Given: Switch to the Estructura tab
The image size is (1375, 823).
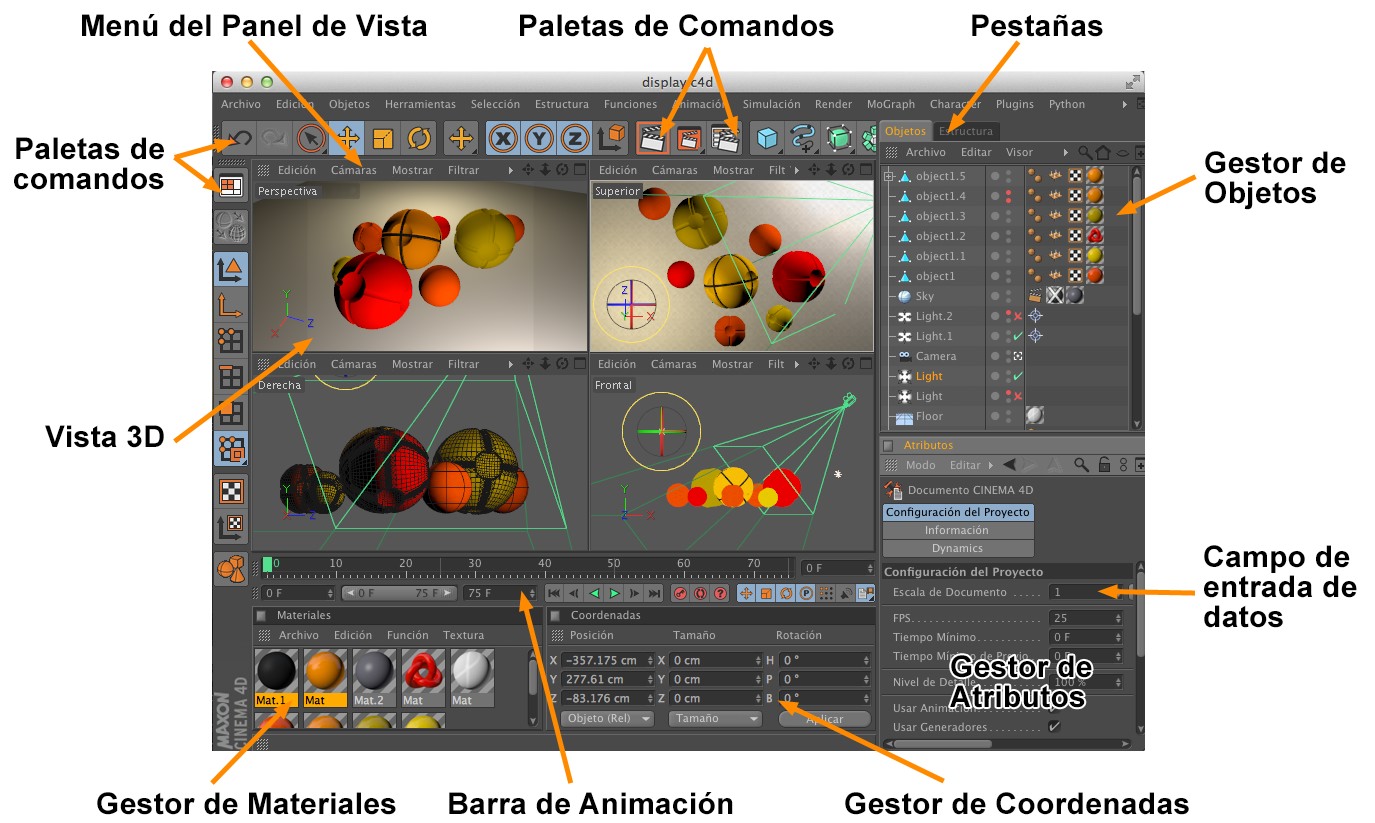Looking at the screenshot, I should coord(965,131).
